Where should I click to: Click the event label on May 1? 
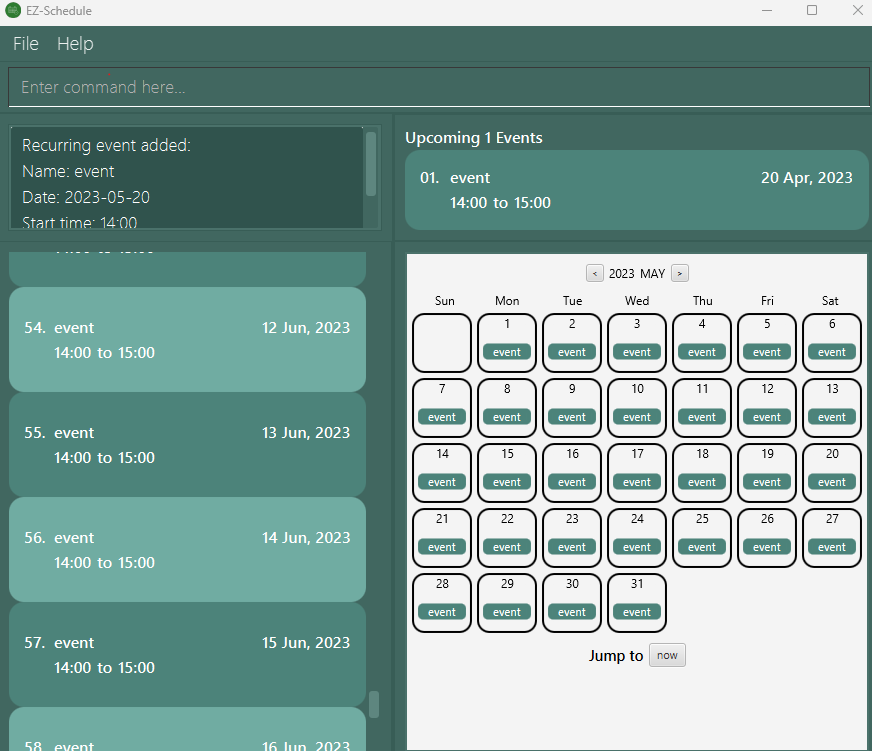[507, 352]
